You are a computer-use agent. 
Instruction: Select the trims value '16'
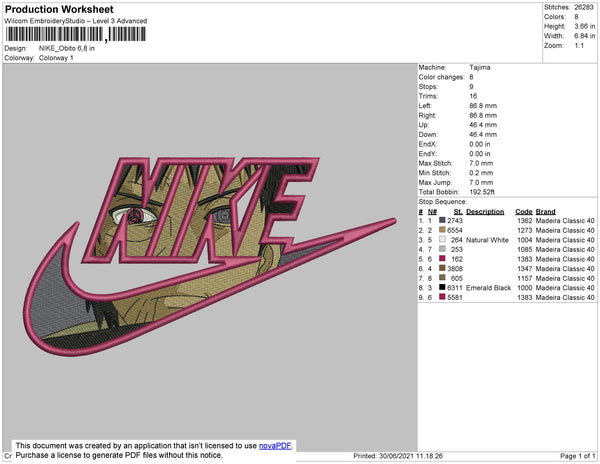click(473, 96)
